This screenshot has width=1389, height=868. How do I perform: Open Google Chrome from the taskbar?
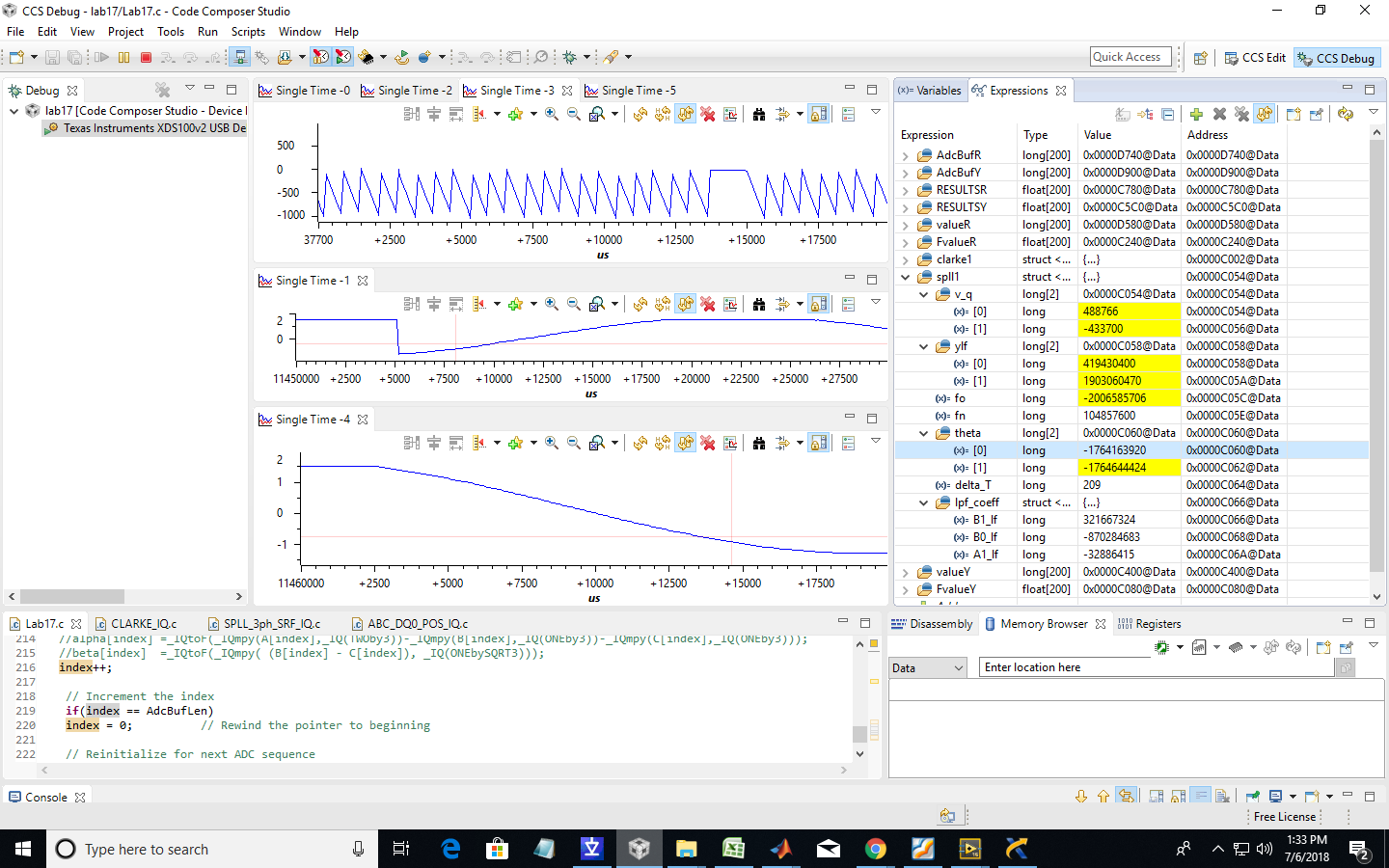[x=875, y=849]
